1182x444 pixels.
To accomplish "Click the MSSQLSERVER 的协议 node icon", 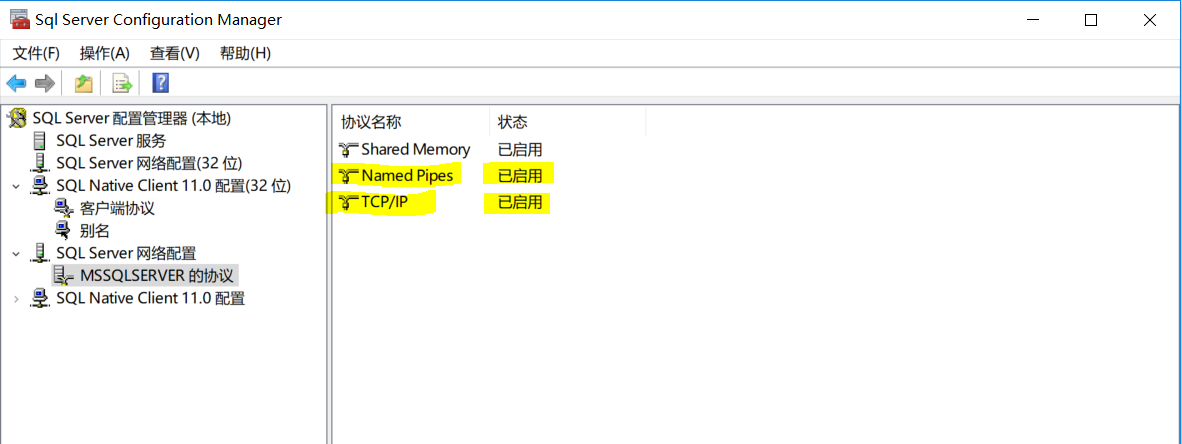I will click(x=64, y=276).
